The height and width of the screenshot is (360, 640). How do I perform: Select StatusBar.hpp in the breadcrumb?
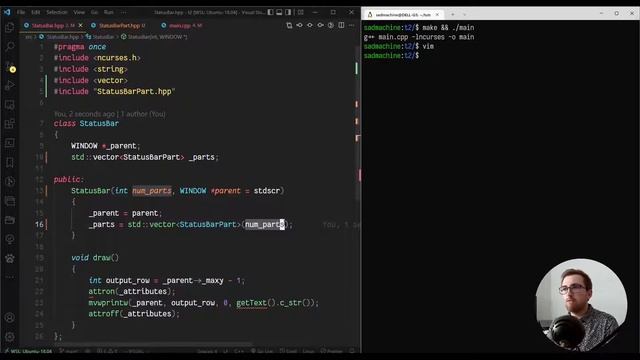click(62, 37)
